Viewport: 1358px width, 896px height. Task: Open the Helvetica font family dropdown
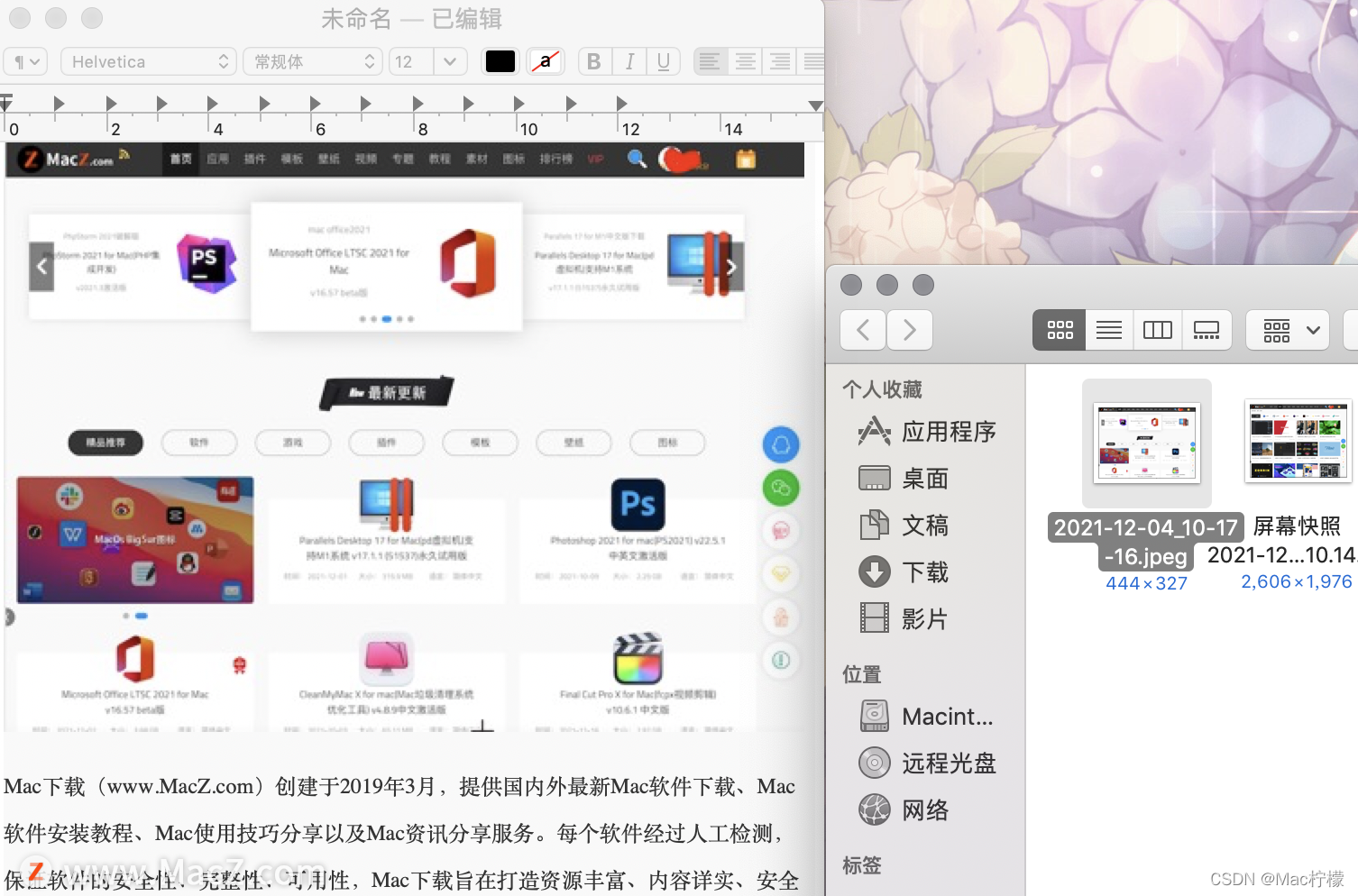tap(149, 61)
